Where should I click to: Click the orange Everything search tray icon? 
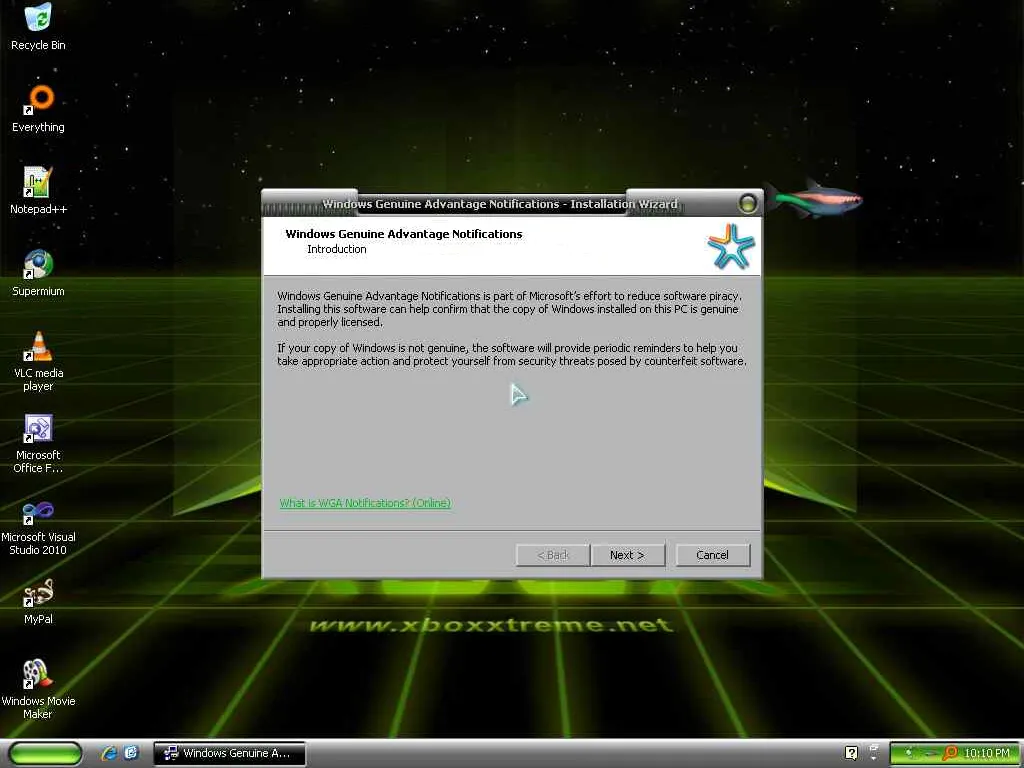click(x=950, y=753)
